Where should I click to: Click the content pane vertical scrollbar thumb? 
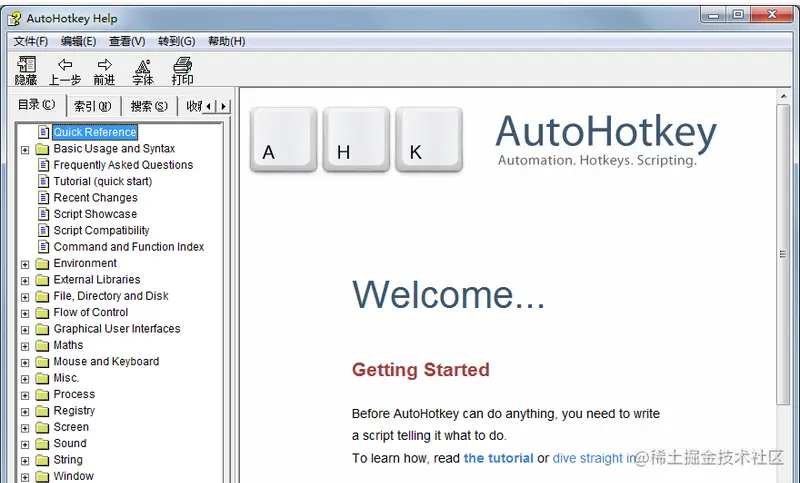pos(783,254)
